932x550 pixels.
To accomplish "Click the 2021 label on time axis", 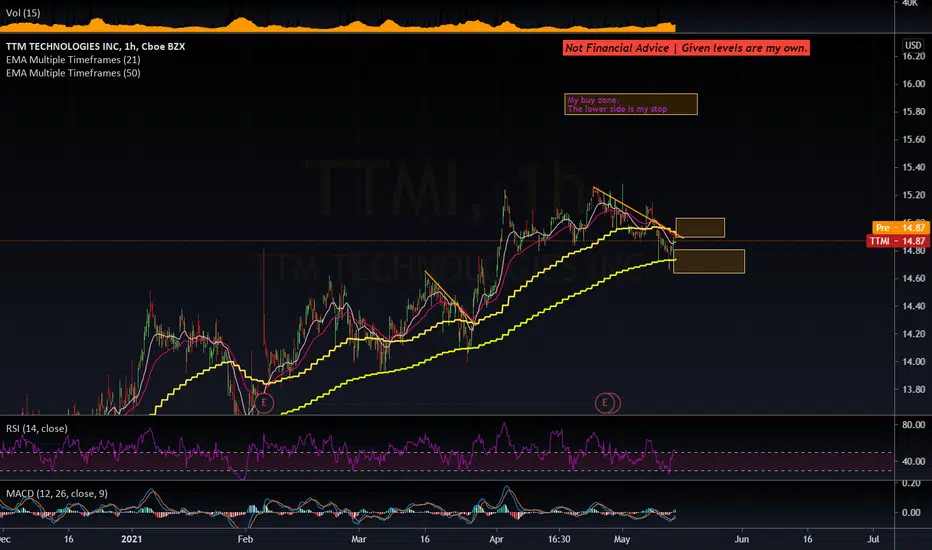I will pos(131,539).
